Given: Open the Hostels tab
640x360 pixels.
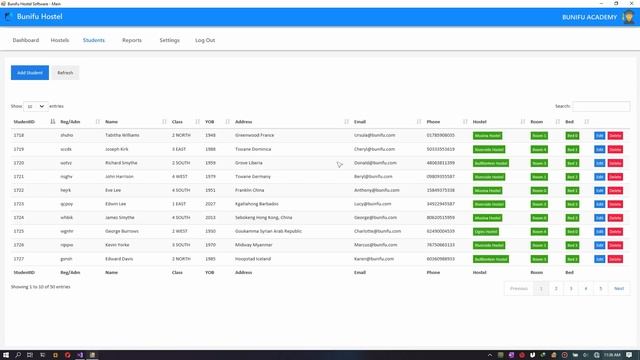Looking at the screenshot, I should point(60,40).
